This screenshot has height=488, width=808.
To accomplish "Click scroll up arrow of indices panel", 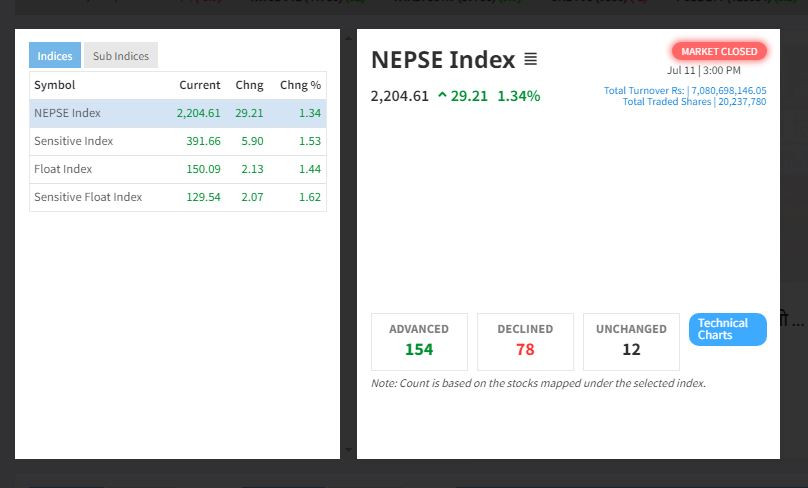I will [x=348, y=38].
